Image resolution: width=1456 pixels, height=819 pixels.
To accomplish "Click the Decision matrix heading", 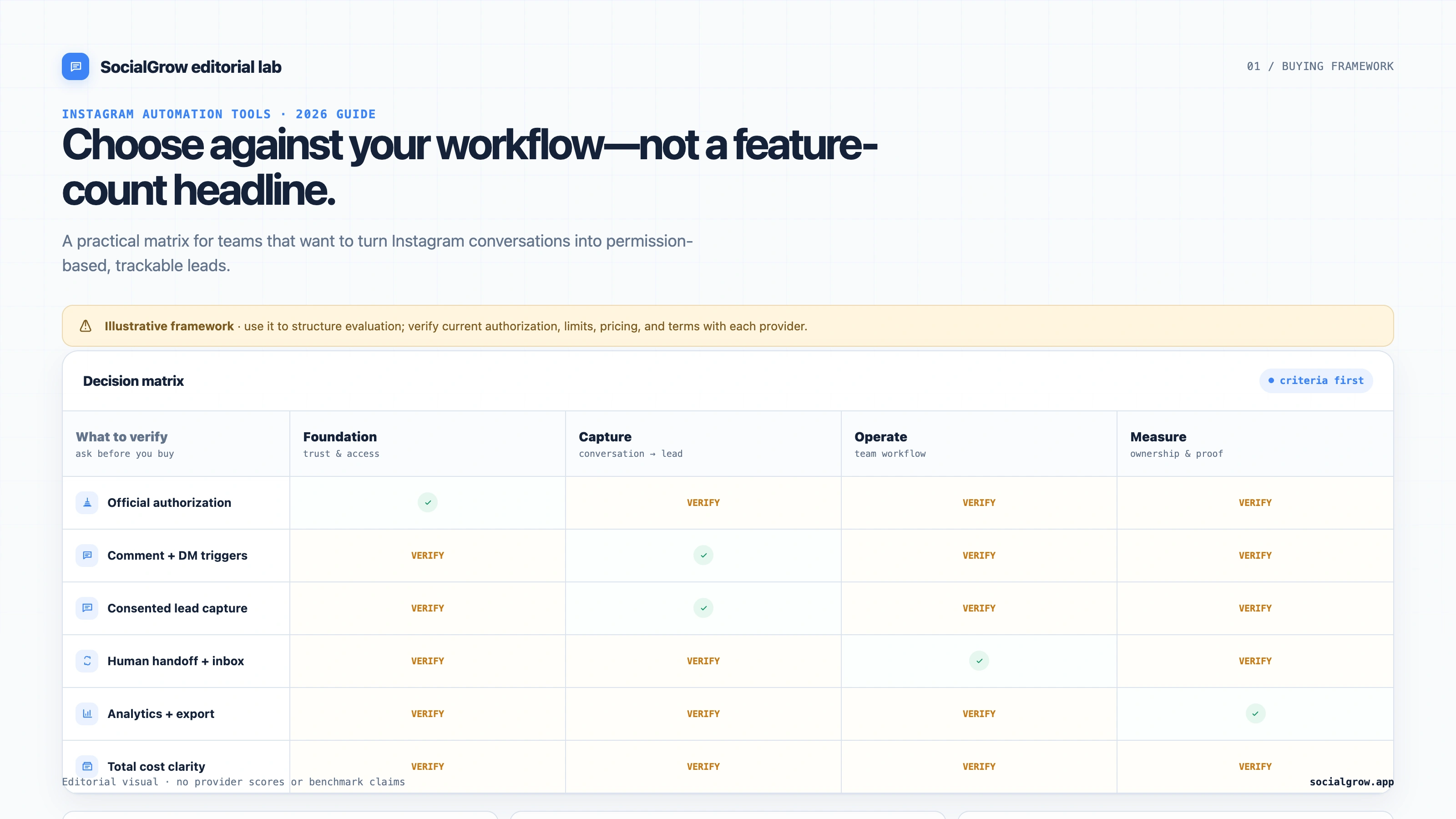I will tap(133, 381).
